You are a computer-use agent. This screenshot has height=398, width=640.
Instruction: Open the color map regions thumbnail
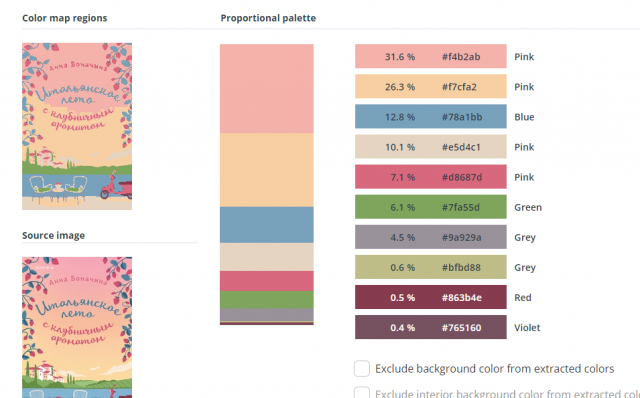[77, 126]
